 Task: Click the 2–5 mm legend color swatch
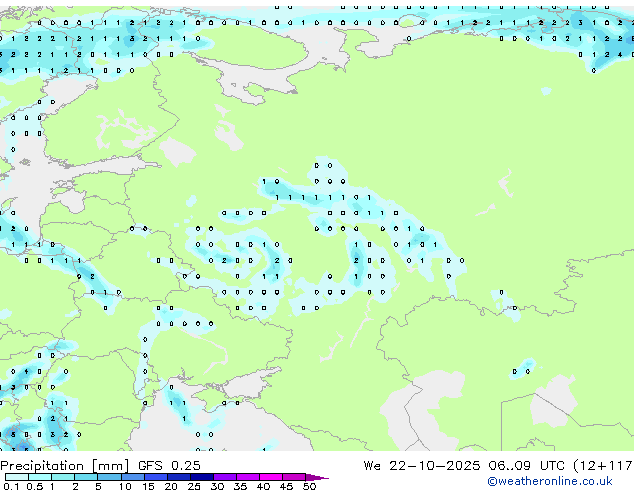(x=86, y=477)
